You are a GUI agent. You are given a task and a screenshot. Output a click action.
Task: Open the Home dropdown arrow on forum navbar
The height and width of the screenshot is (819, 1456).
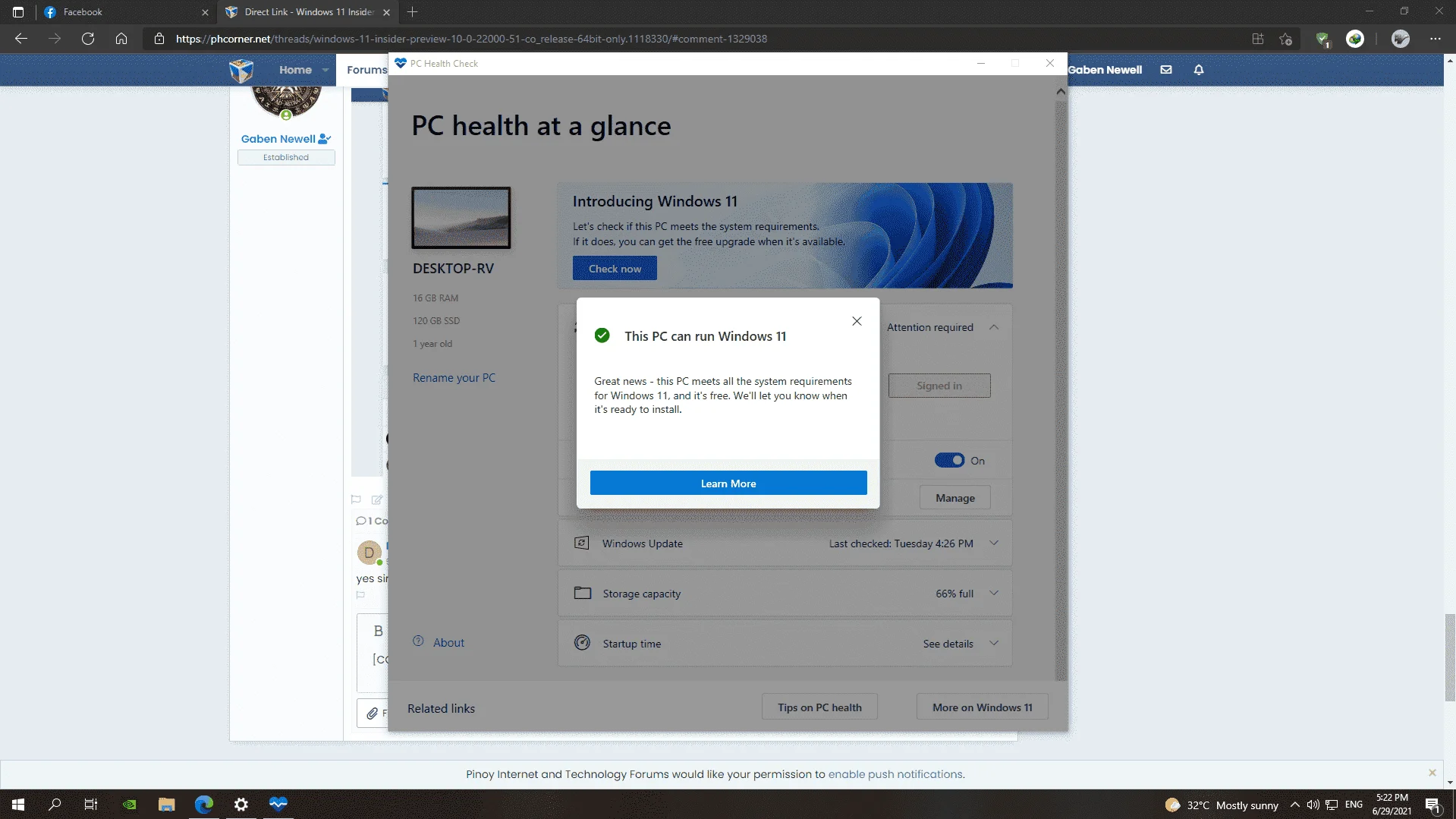pyautogui.click(x=325, y=70)
